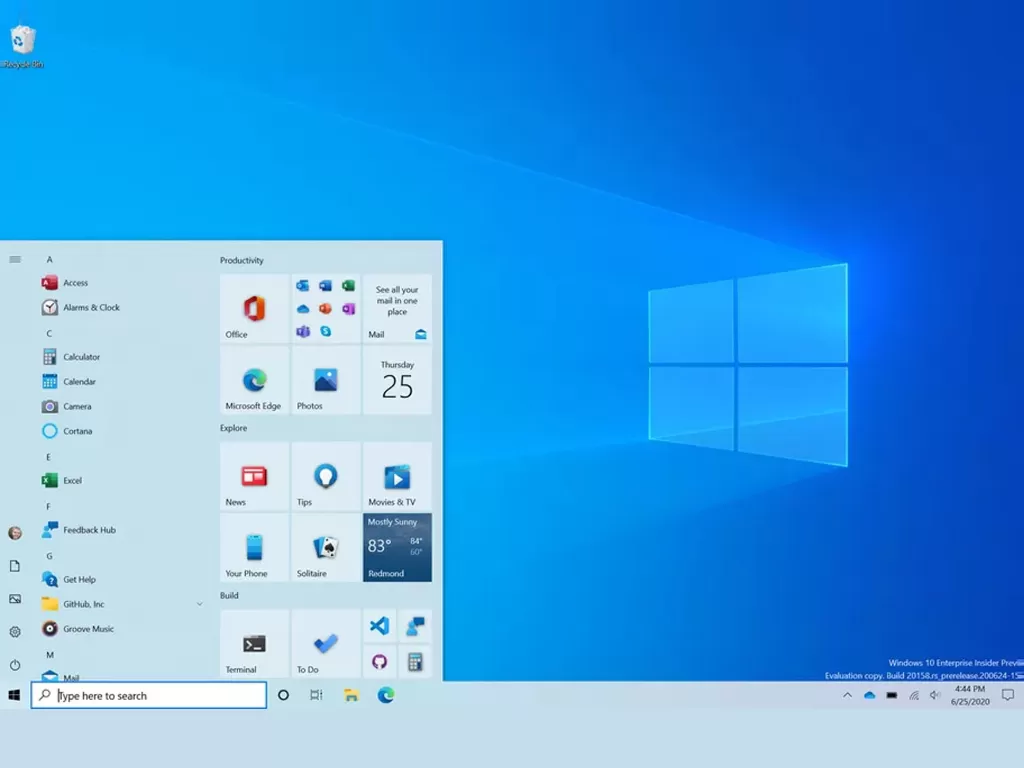The height and width of the screenshot is (768, 1024).
Task: Launch Excel from the app list
Action: 121,481
